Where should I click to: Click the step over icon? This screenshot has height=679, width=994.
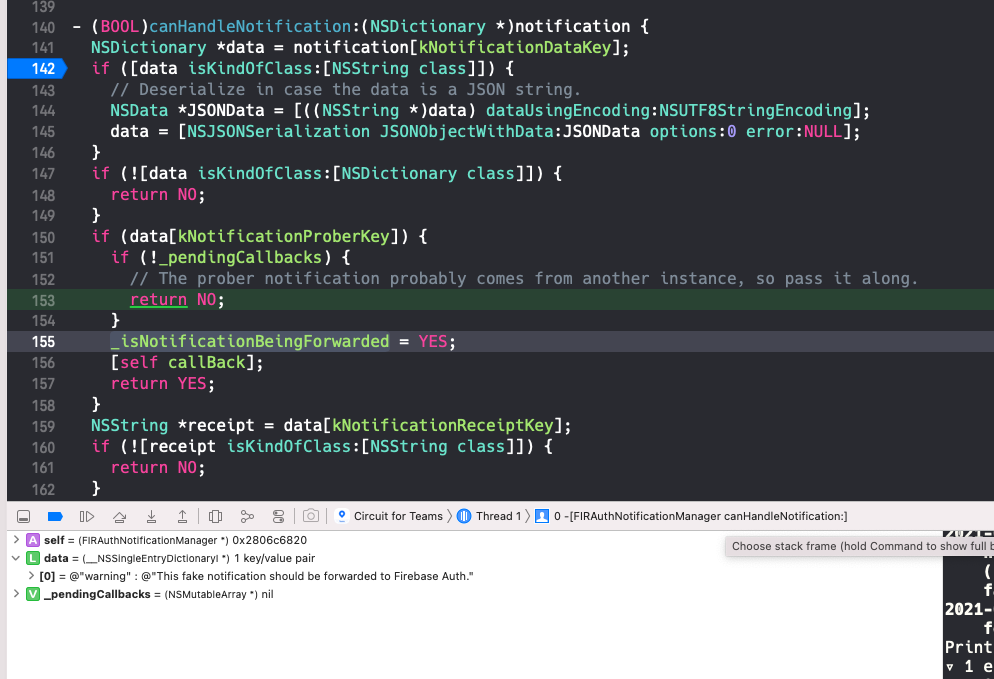[x=119, y=515]
